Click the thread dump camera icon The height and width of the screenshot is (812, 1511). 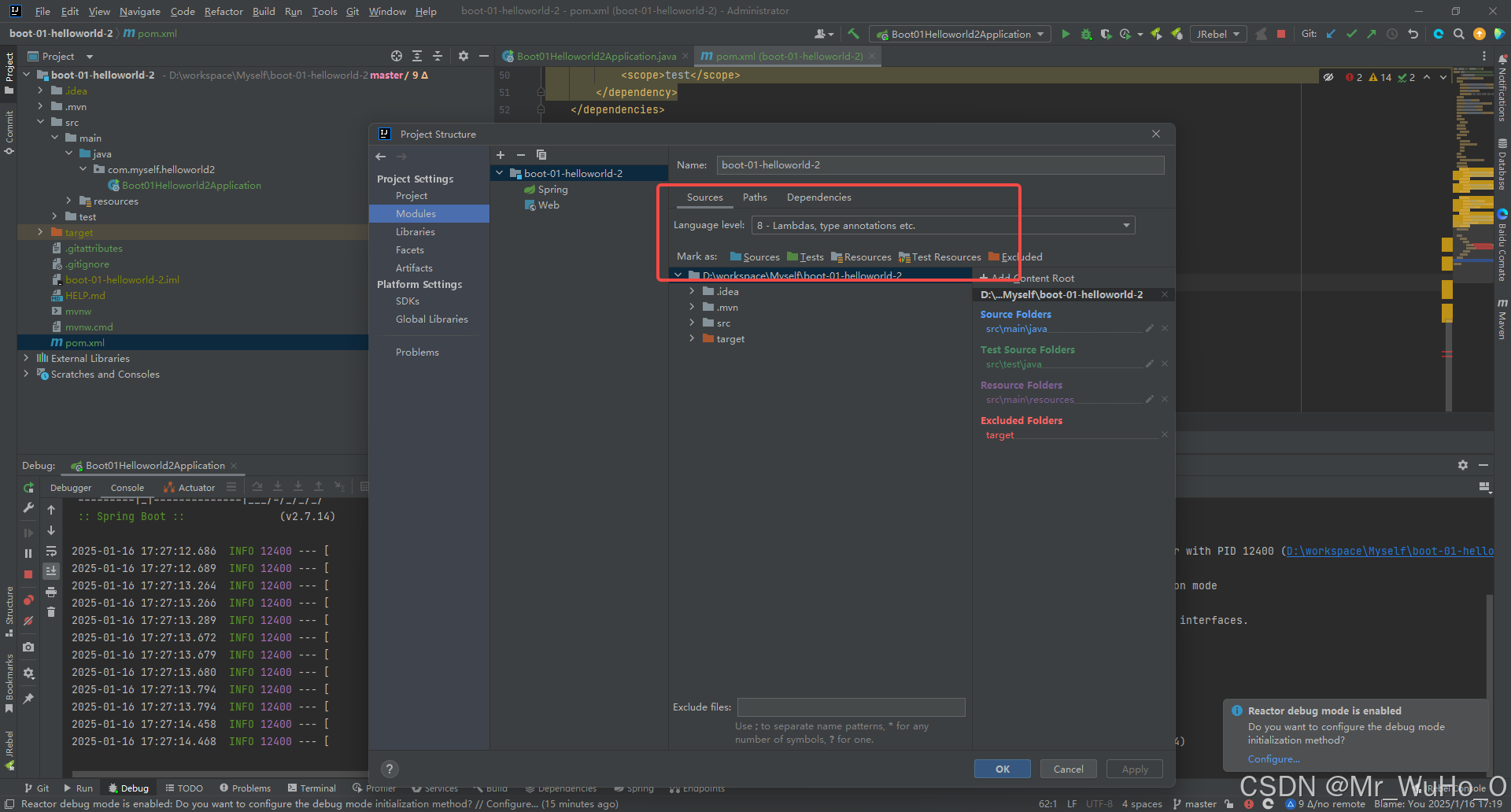point(28,647)
